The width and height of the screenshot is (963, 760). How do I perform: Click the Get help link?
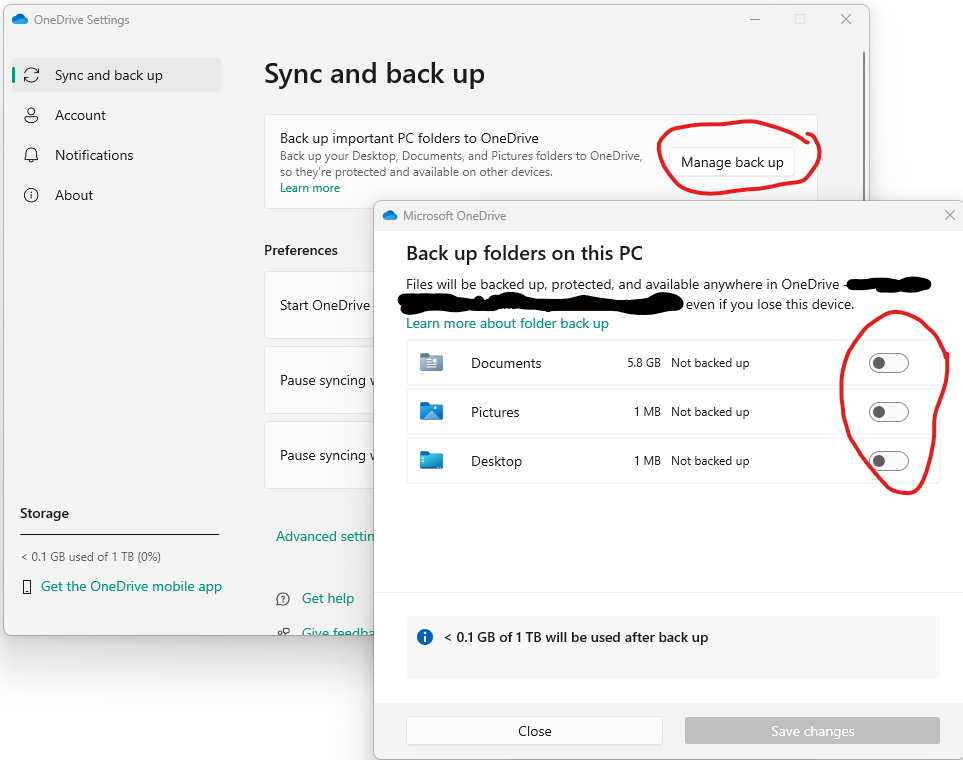[328, 598]
